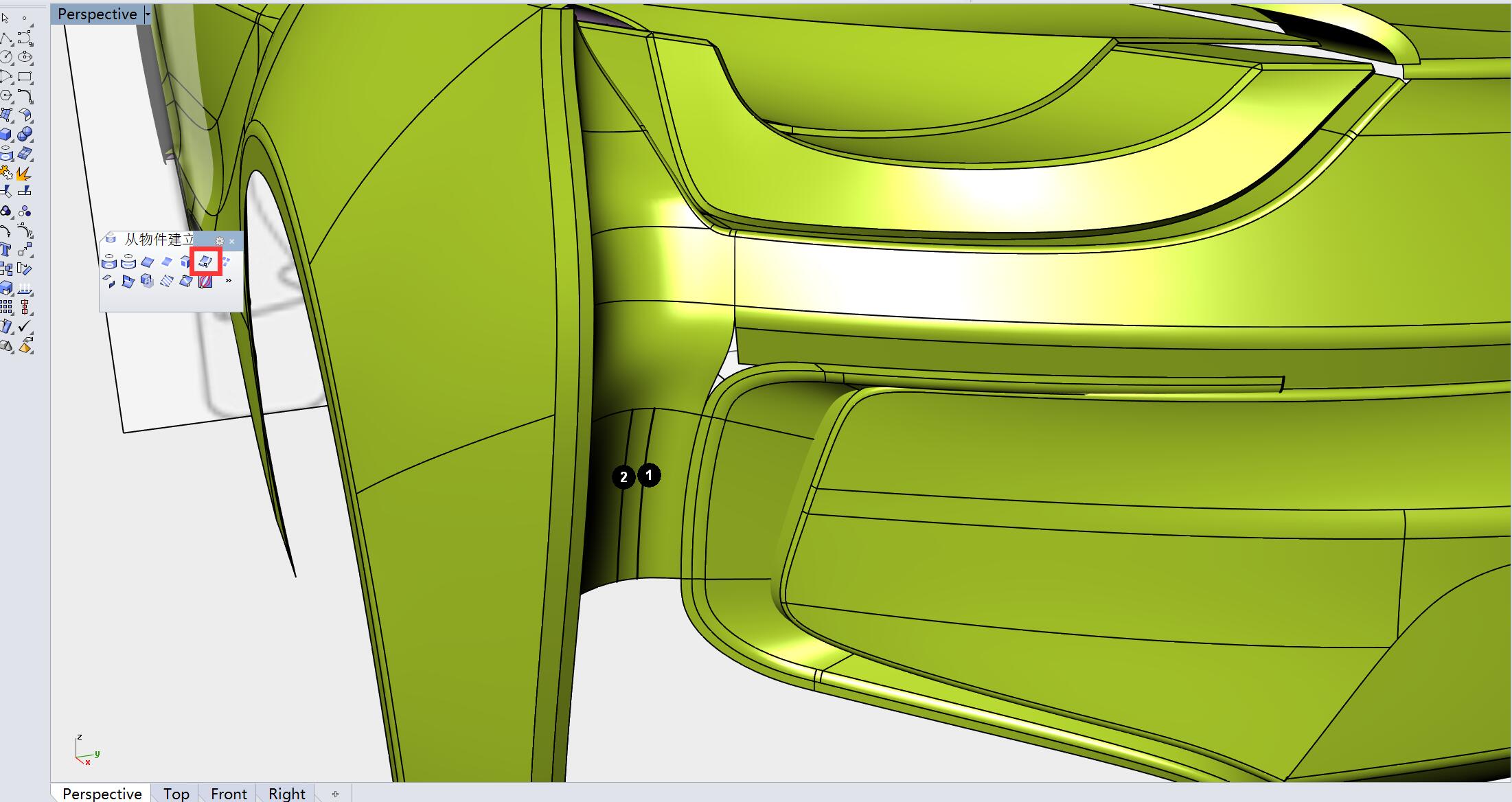Click the Perspective viewport title label
Image resolution: width=1512 pixels, height=802 pixels.
pyautogui.click(x=98, y=14)
